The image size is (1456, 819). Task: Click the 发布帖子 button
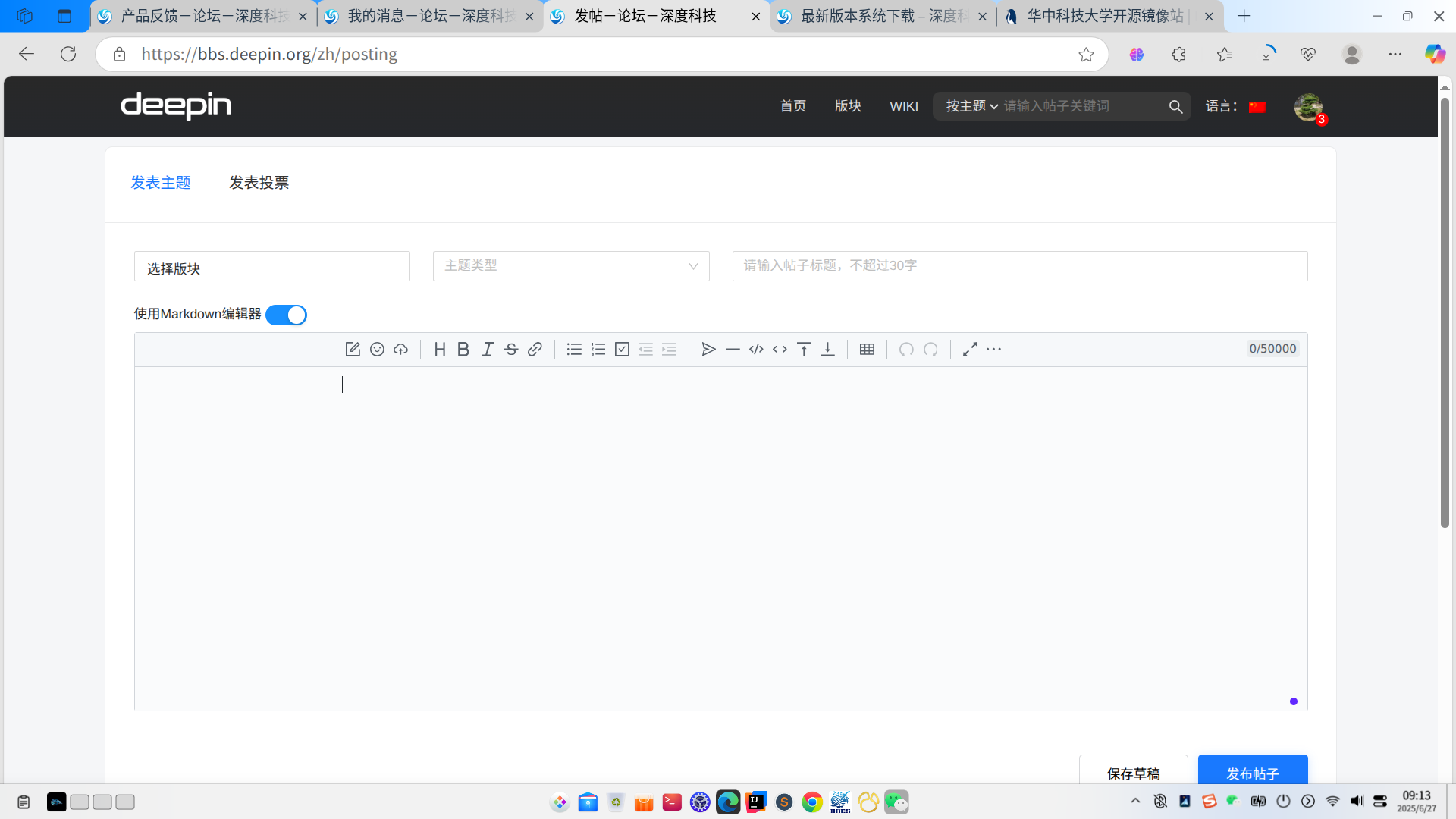click(x=1253, y=770)
